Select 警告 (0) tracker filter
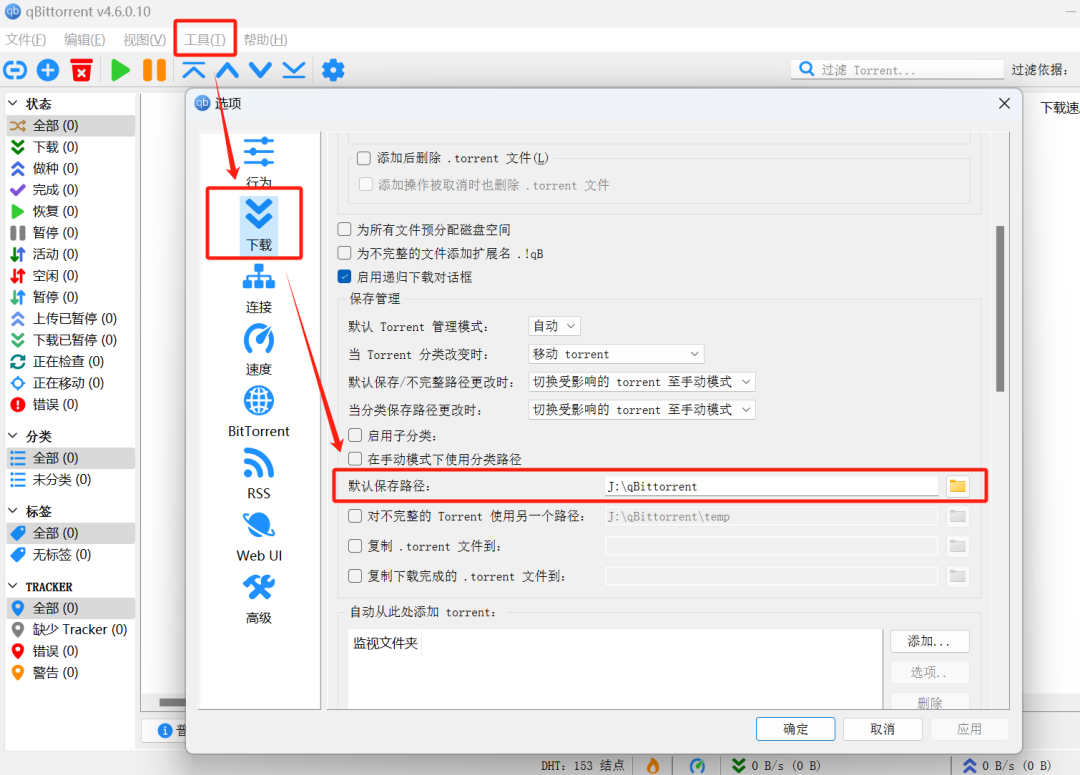 (71, 672)
